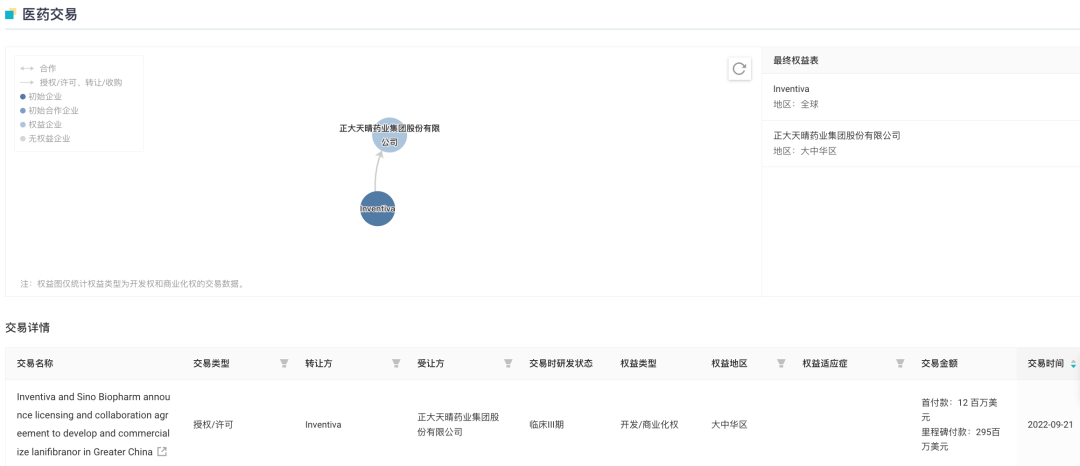The height and width of the screenshot is (466, 1080).
Task: Select the date 2022-09-21
Action: (1050, 425)
